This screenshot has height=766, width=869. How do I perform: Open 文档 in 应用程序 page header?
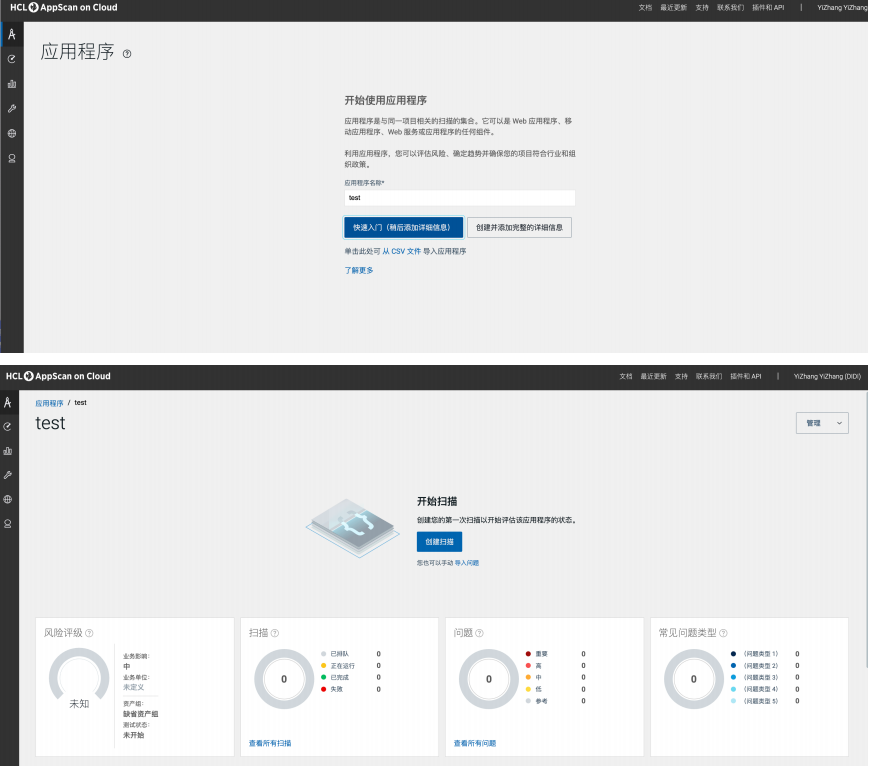tap(645, 8)
